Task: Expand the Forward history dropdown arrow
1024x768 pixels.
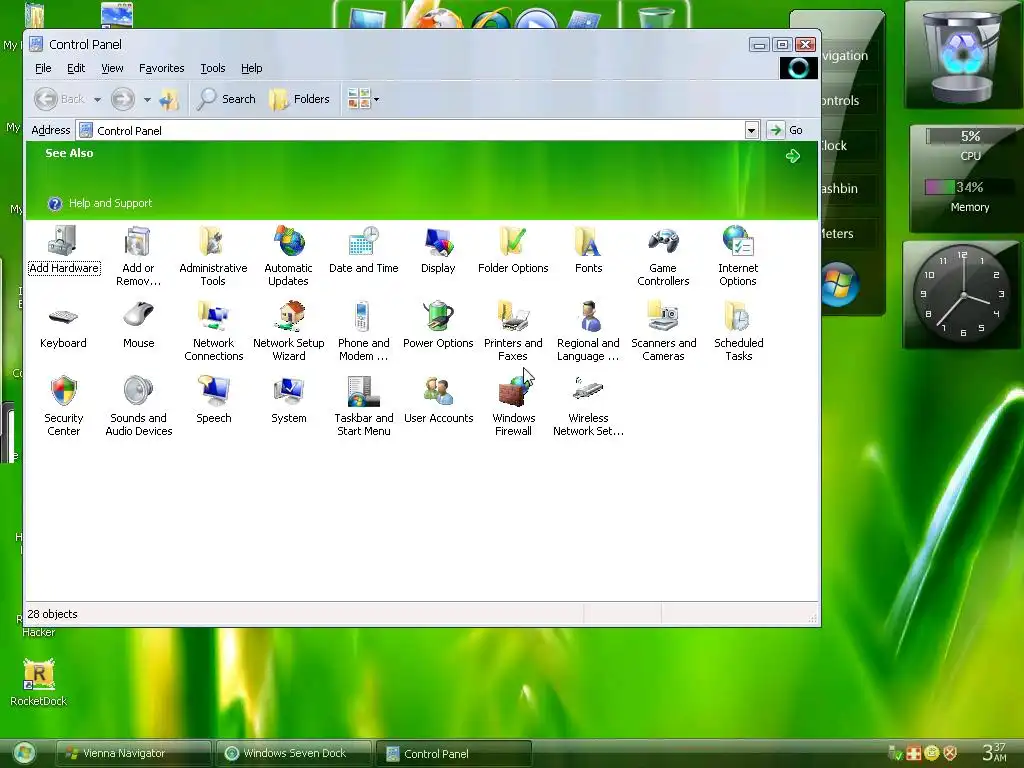Action: tap(147, 100)
